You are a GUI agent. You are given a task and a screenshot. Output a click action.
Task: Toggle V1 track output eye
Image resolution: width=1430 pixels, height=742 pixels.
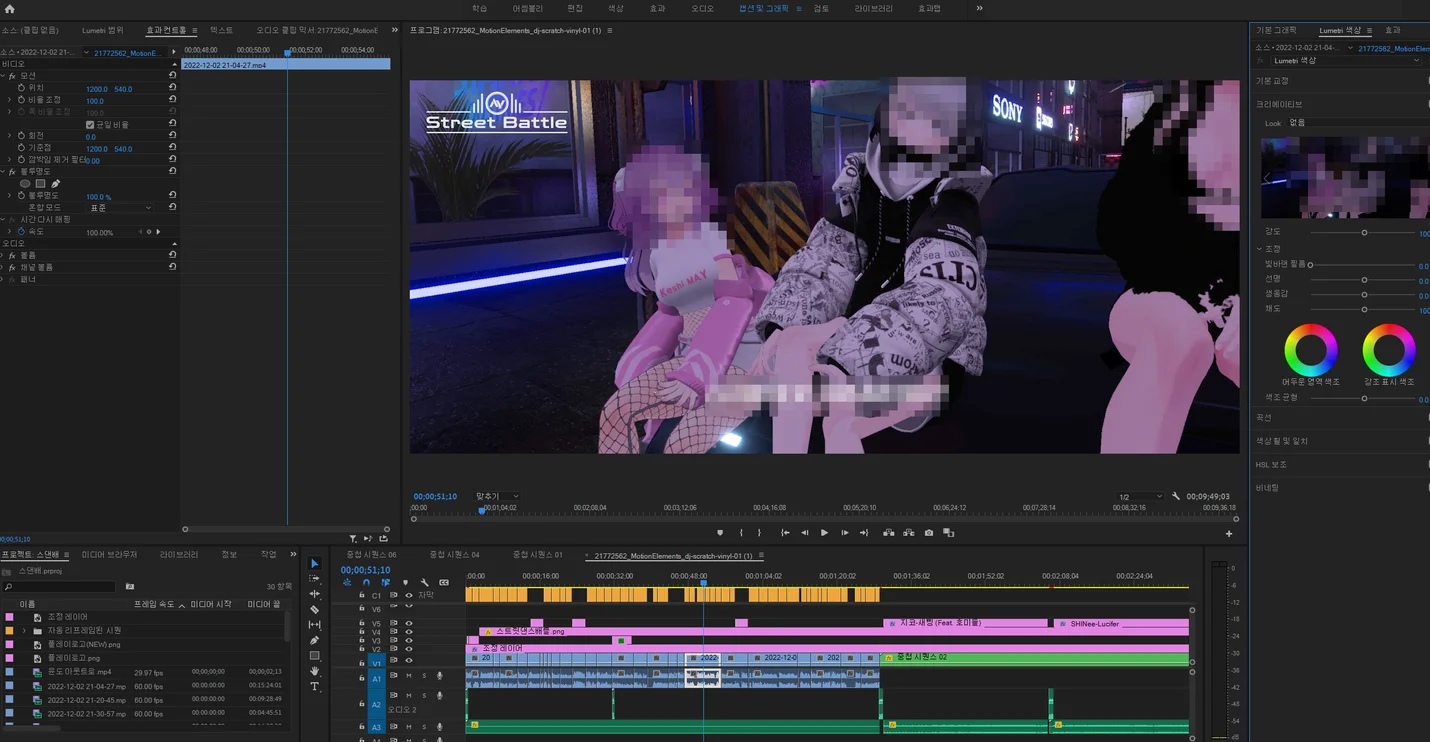click(x=408, y=660)
